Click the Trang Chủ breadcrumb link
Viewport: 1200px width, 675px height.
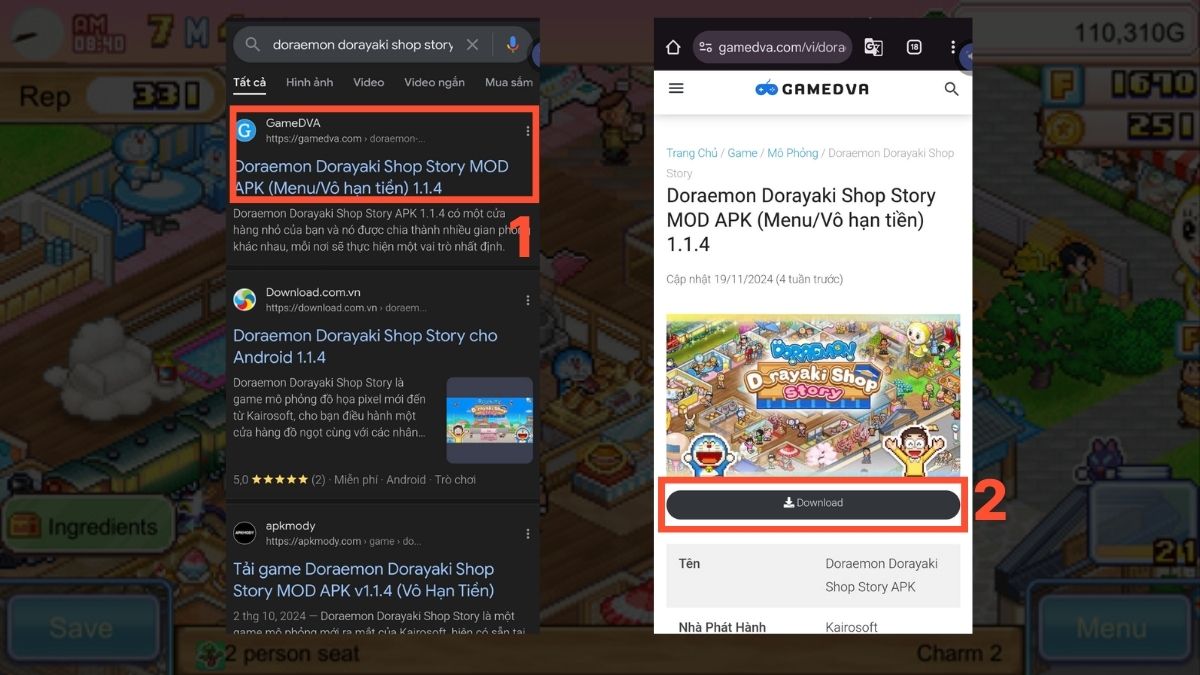tap(692, 153)
